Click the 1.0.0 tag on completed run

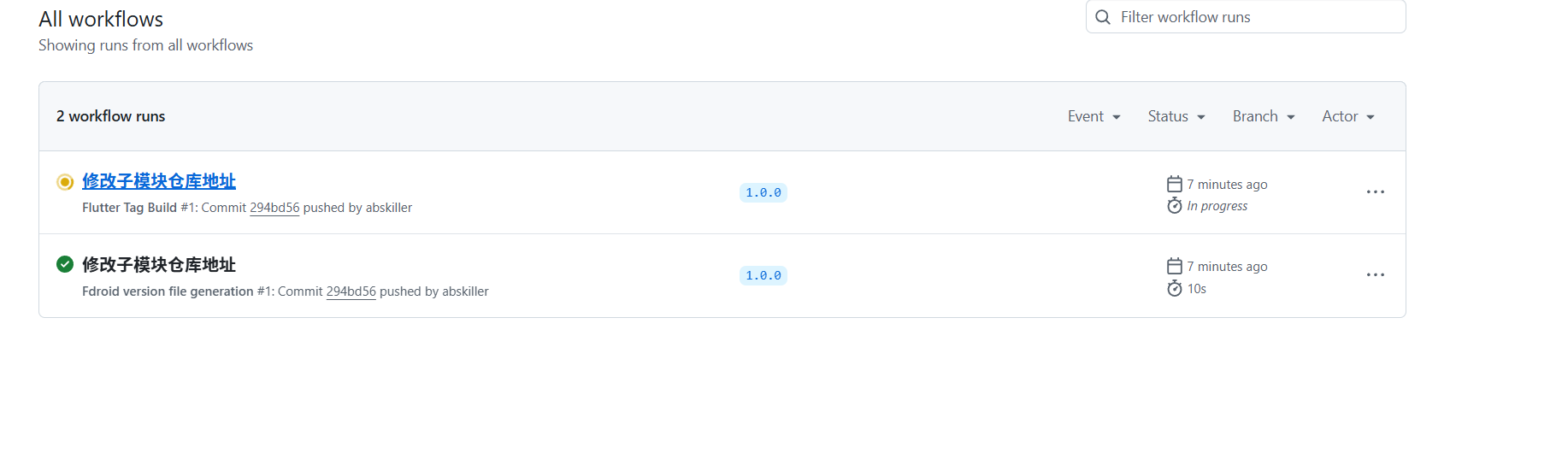coord(763,276)
